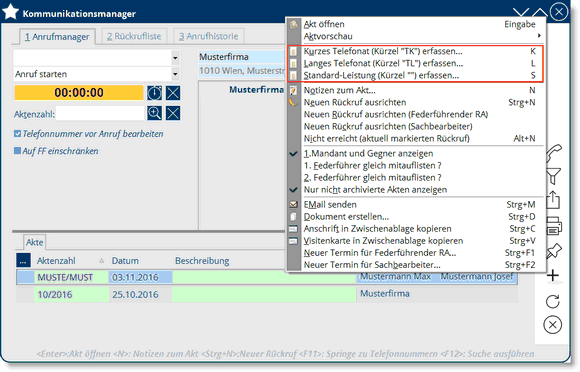Click the Musterfirma name field at the top
Image resolution: width=580 pixels, height=372 pixels.
point(242,57)
